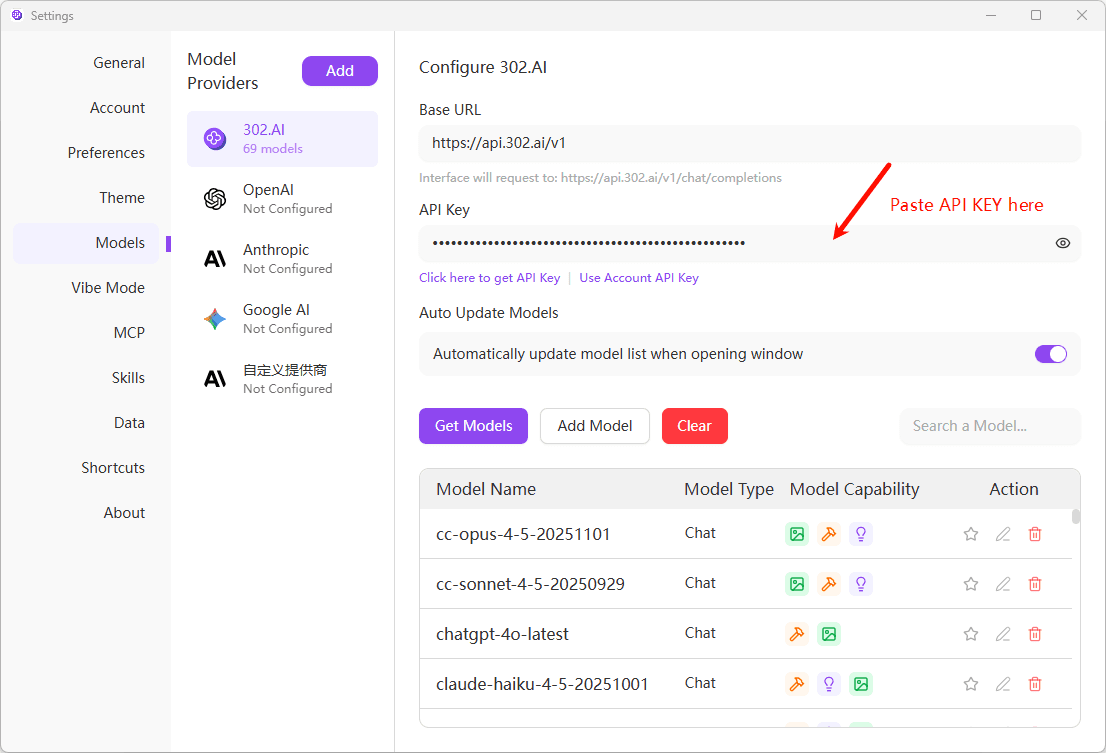Screen dimensions: 1106x753
Task: Select the 302.AI provider icon in the list
Action: [x=215, y=138]
